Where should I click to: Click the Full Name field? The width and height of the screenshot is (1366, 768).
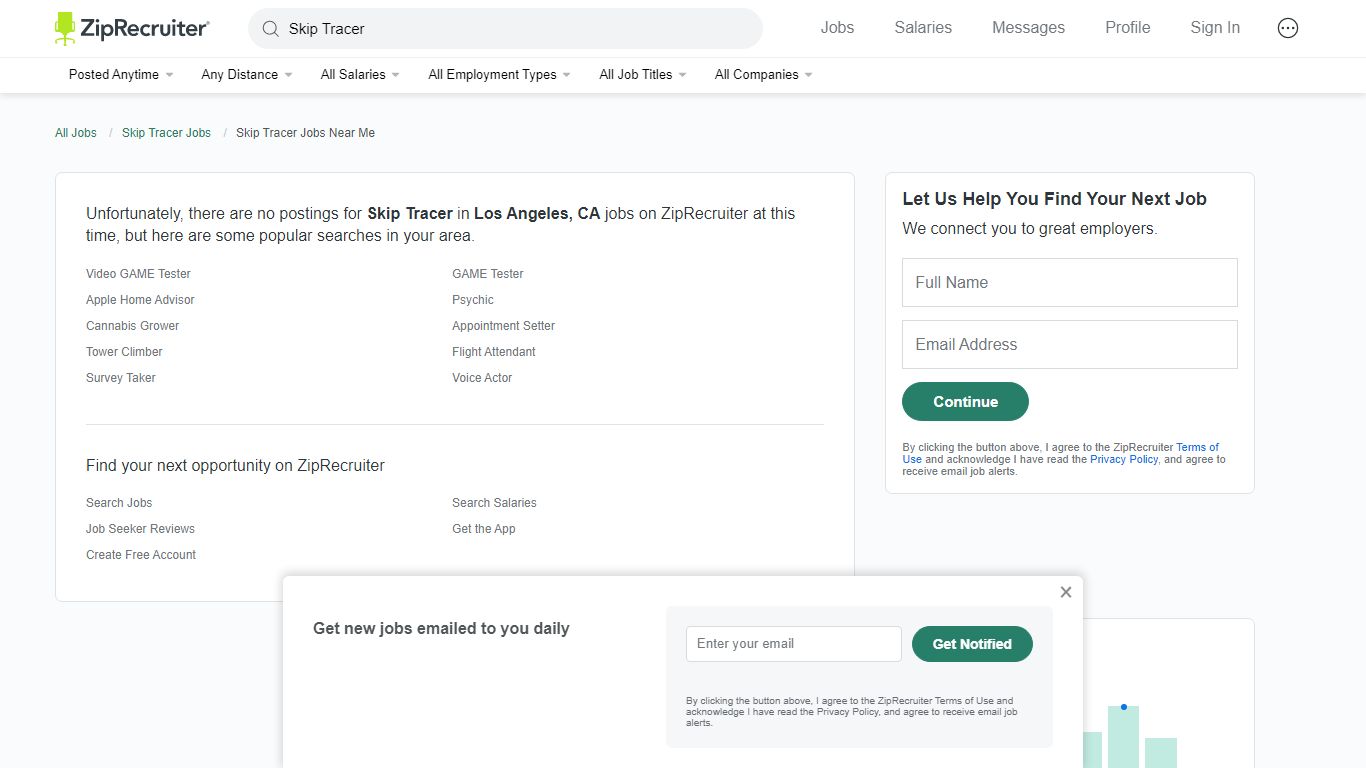[x=1070, y=283]
